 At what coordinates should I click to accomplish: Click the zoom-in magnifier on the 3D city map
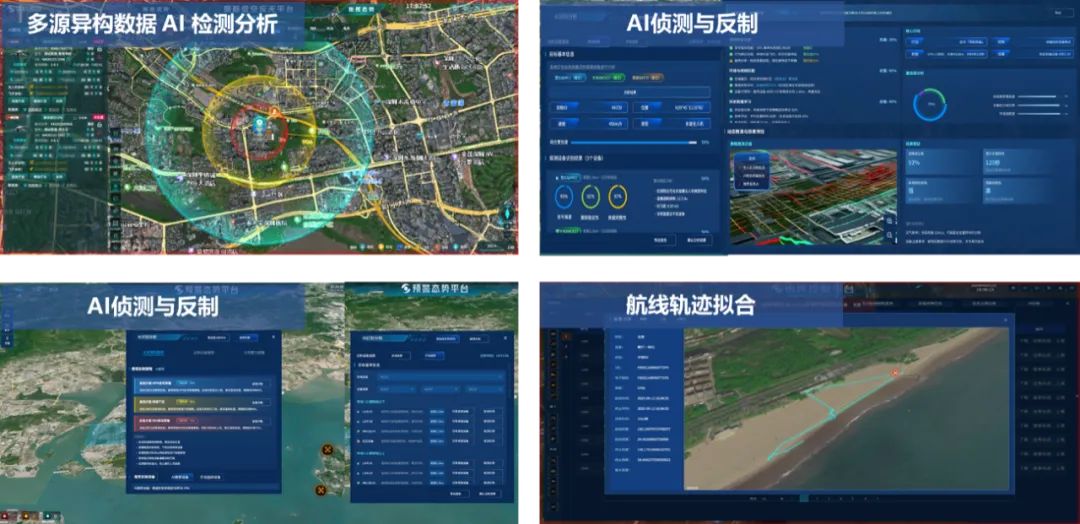(890, 222)
